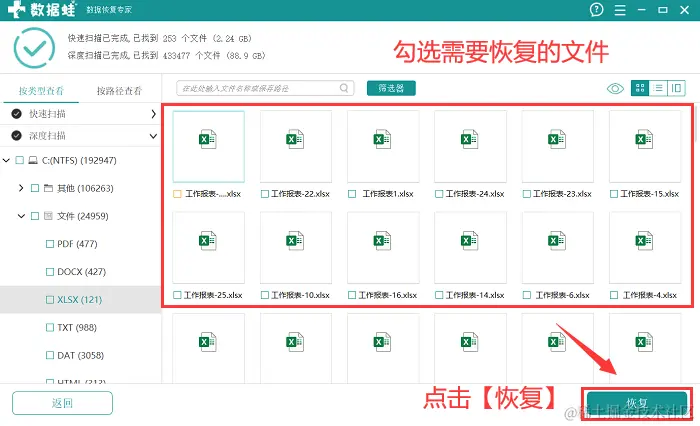Click the C:(NTFS) drive icon
The height and width of the screenshot is (426, 700).
(33, 160)
